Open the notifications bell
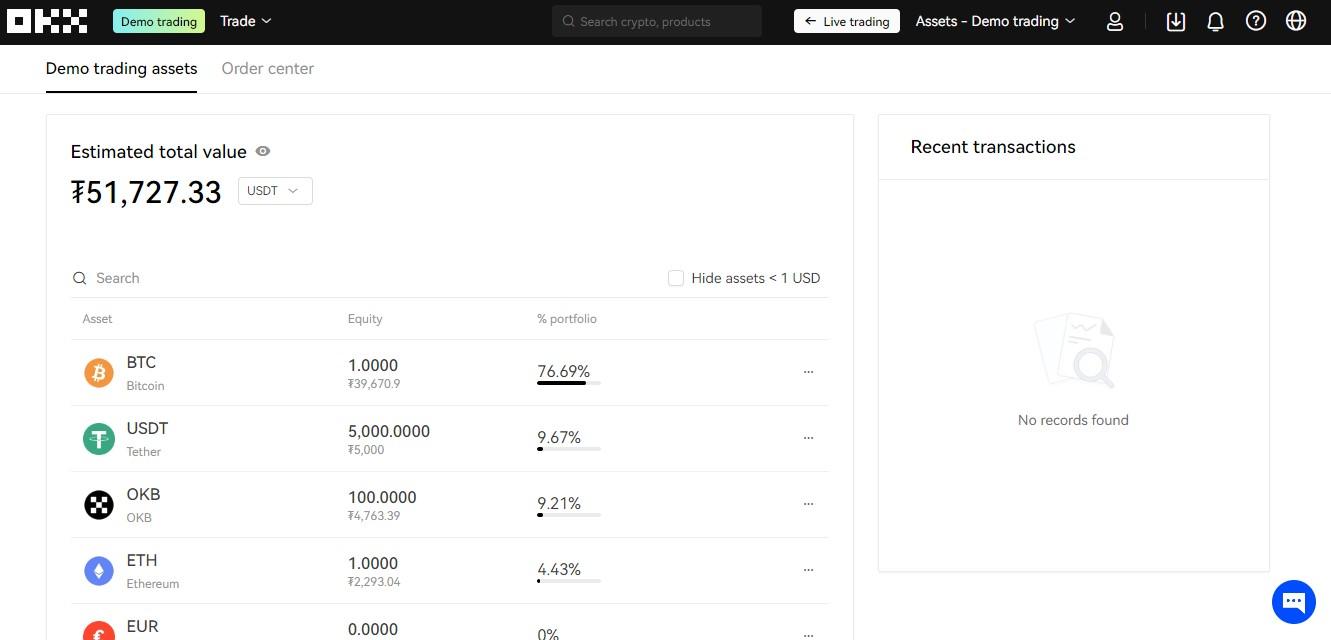Viewport: 1331px width, 640px height. pos(1216,21)
